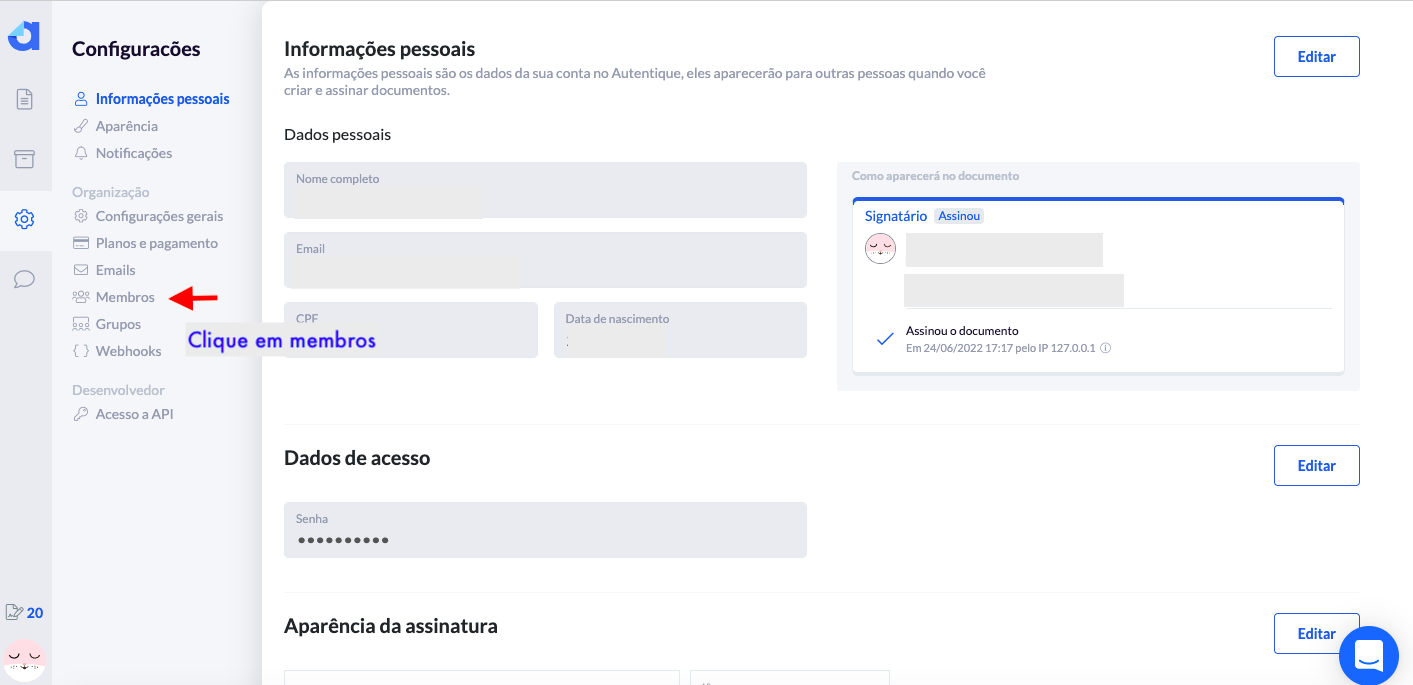The image size is (1413, 685).
Task: Open the archive box icon in left rail
Action: coord(24,159)
